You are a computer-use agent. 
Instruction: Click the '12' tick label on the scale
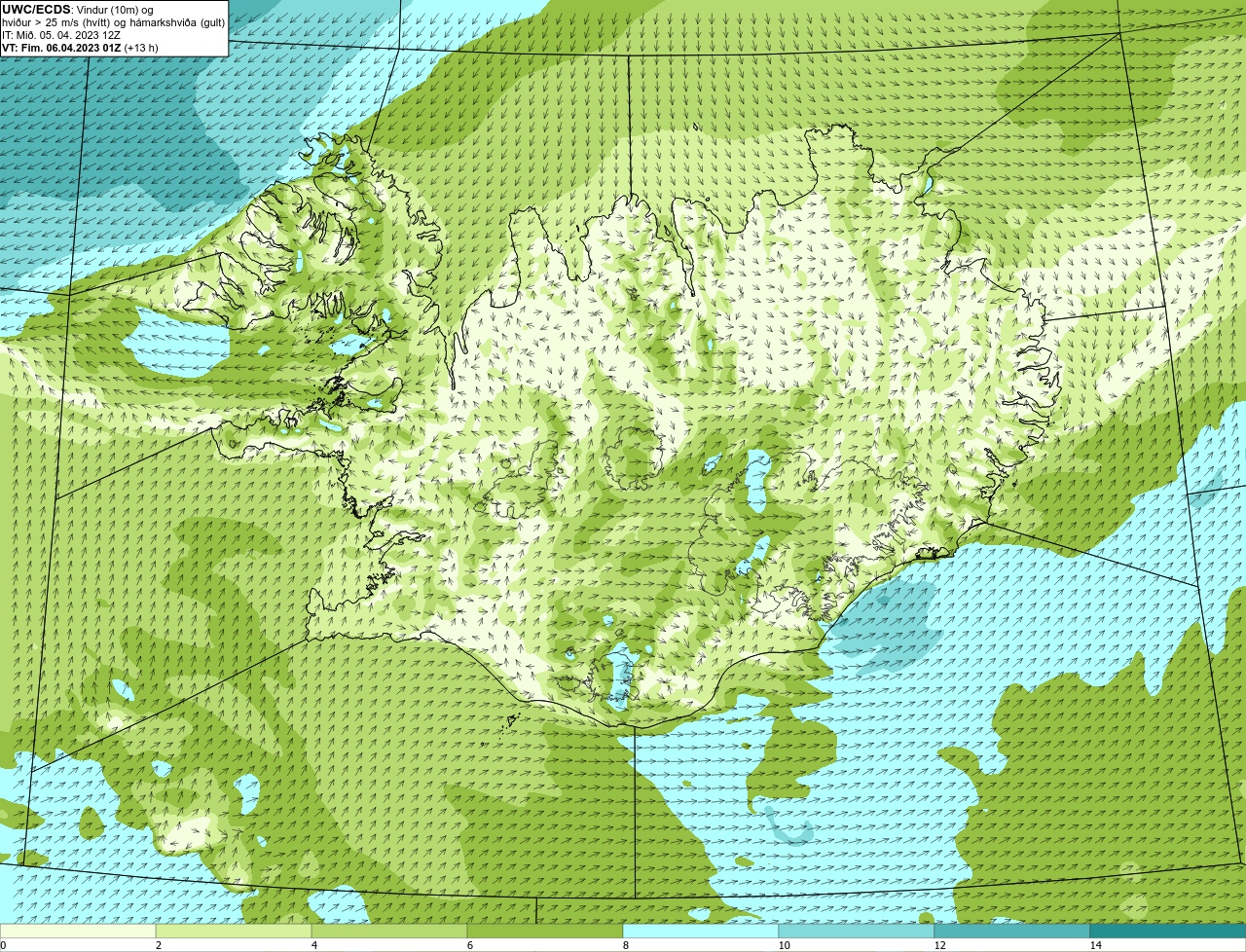pyautogui.click(x=939, y=945)
